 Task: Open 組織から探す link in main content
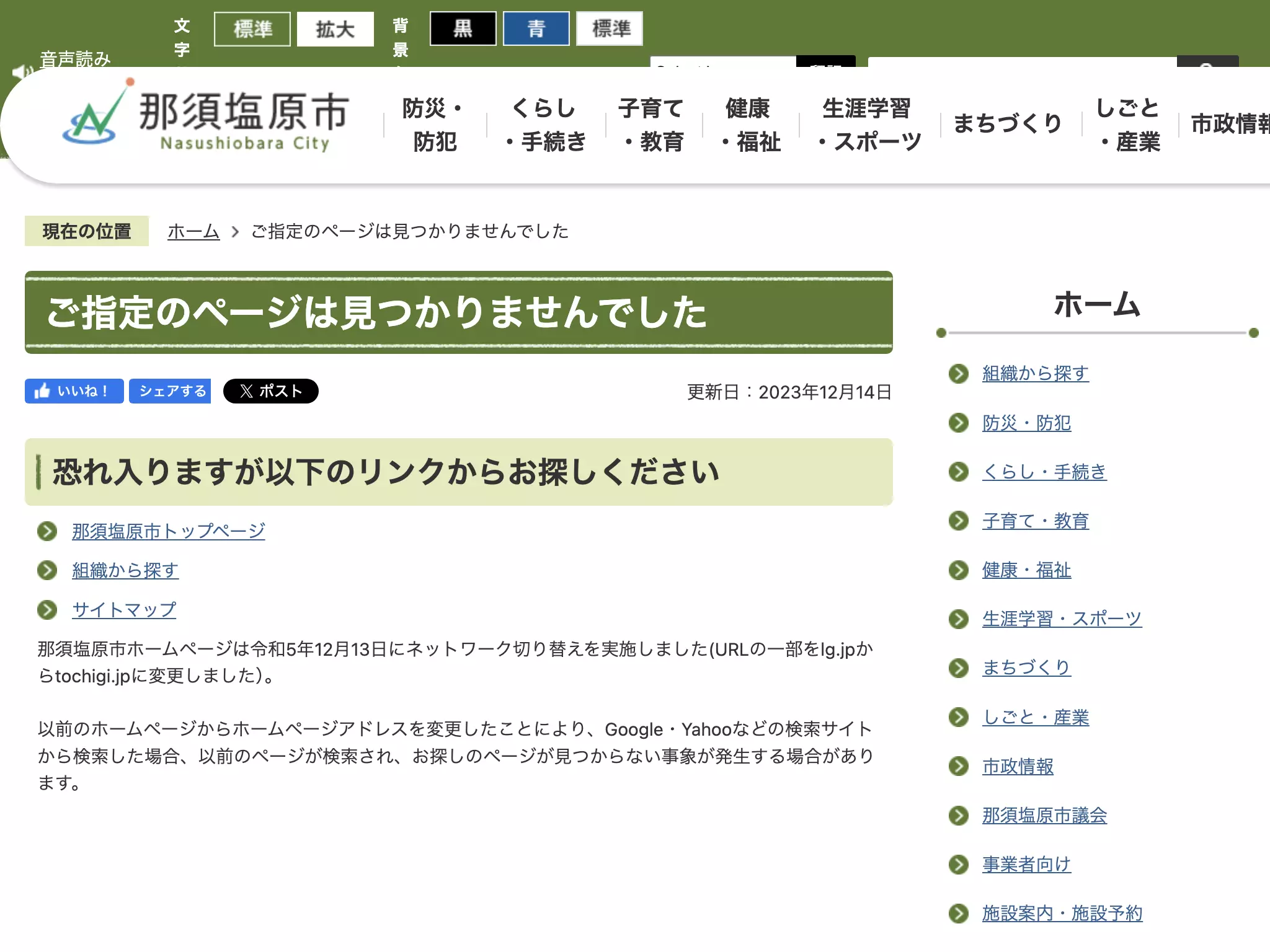point(125,570)
